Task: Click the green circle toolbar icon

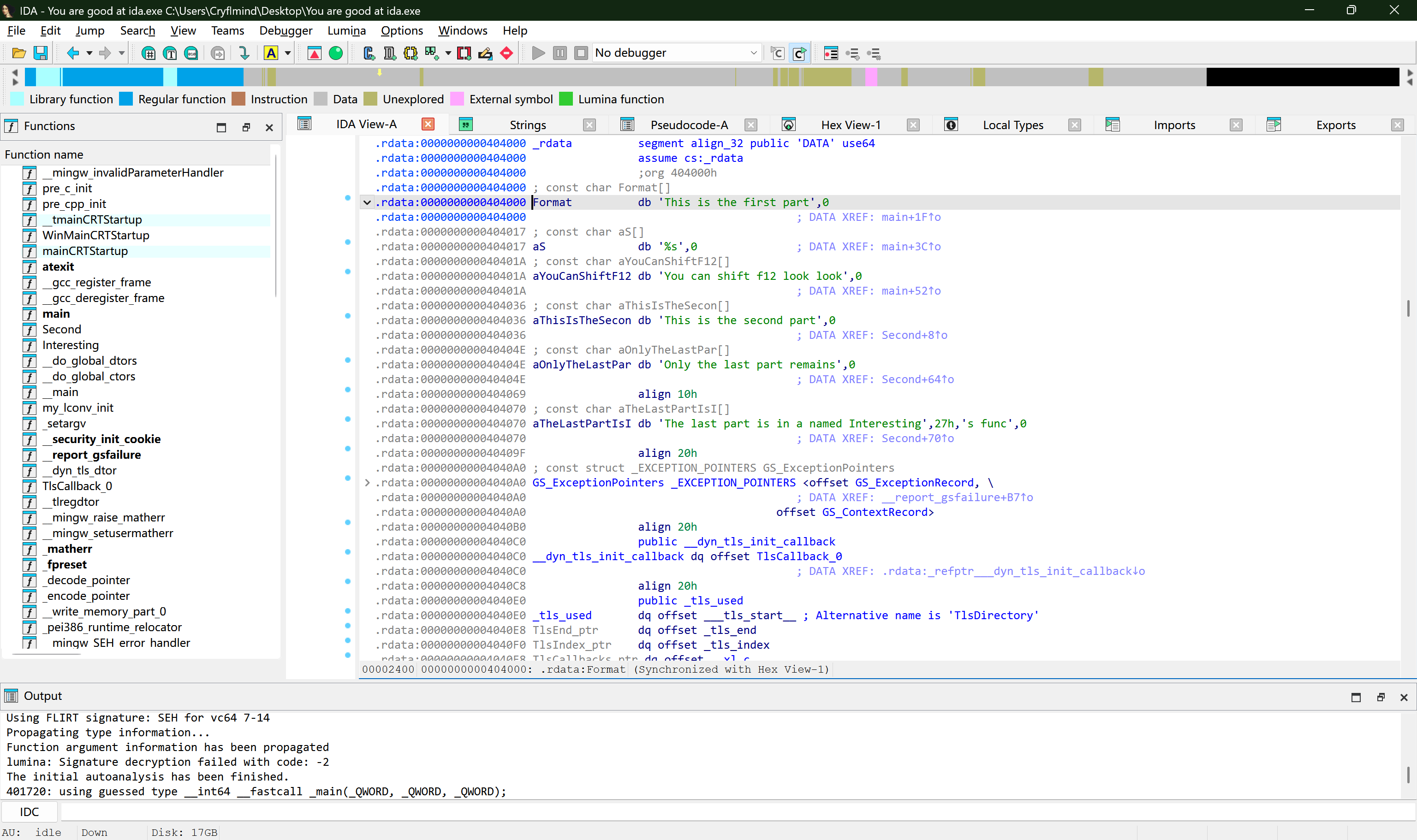Action: 336,53
